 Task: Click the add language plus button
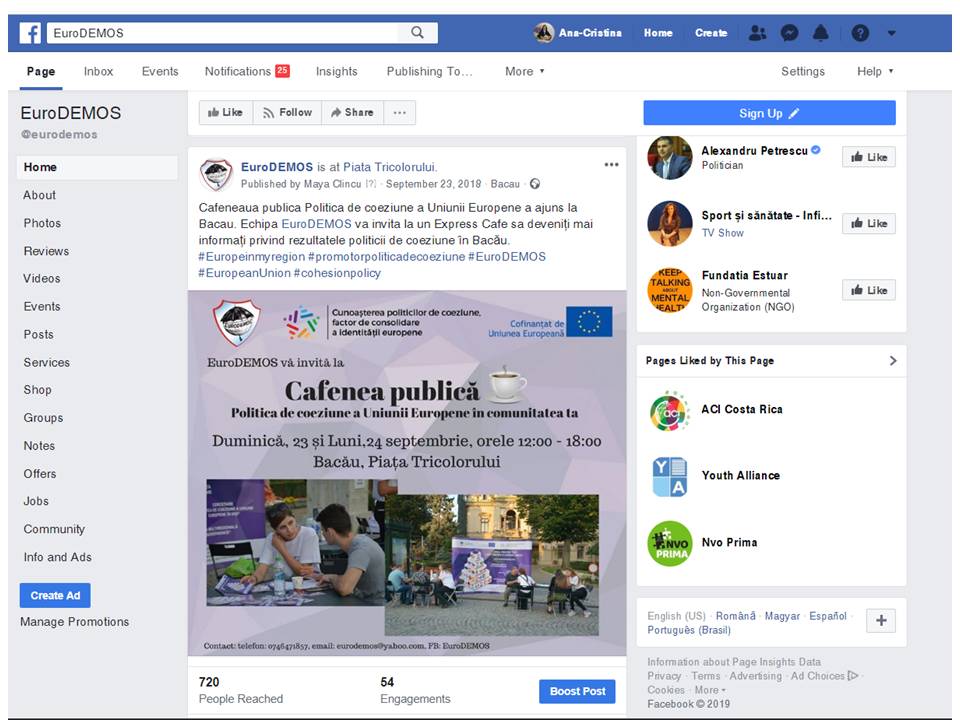click(x=881, y=620)
